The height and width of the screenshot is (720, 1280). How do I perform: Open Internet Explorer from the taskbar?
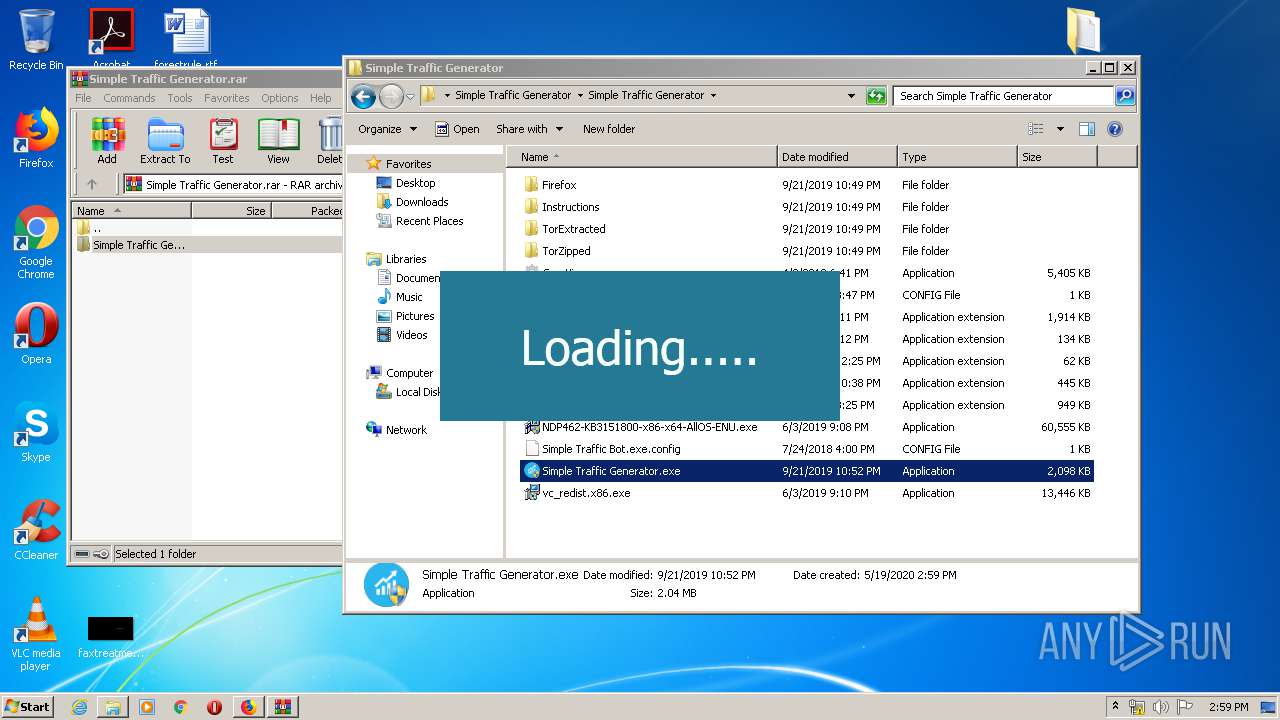click(79, 707)
